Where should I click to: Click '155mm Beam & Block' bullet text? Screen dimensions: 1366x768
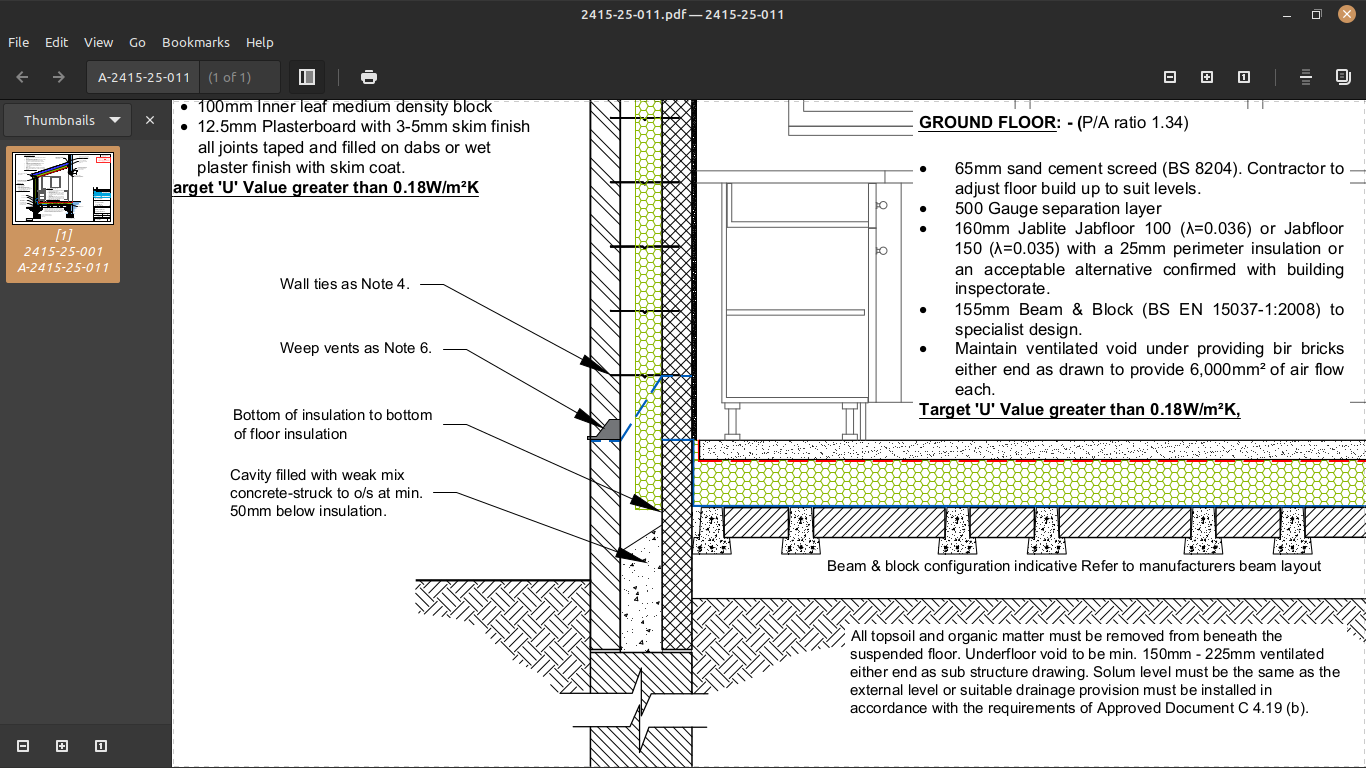[1149, 319]
